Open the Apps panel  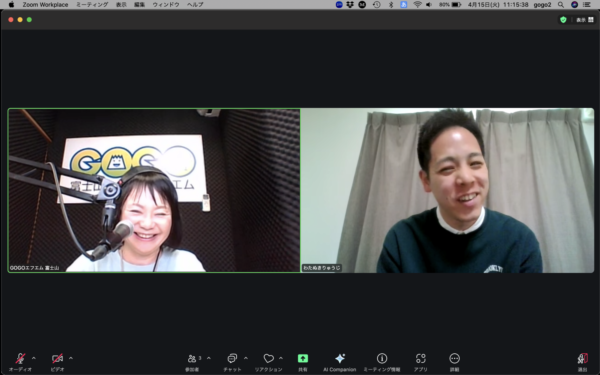coord(421,362)
